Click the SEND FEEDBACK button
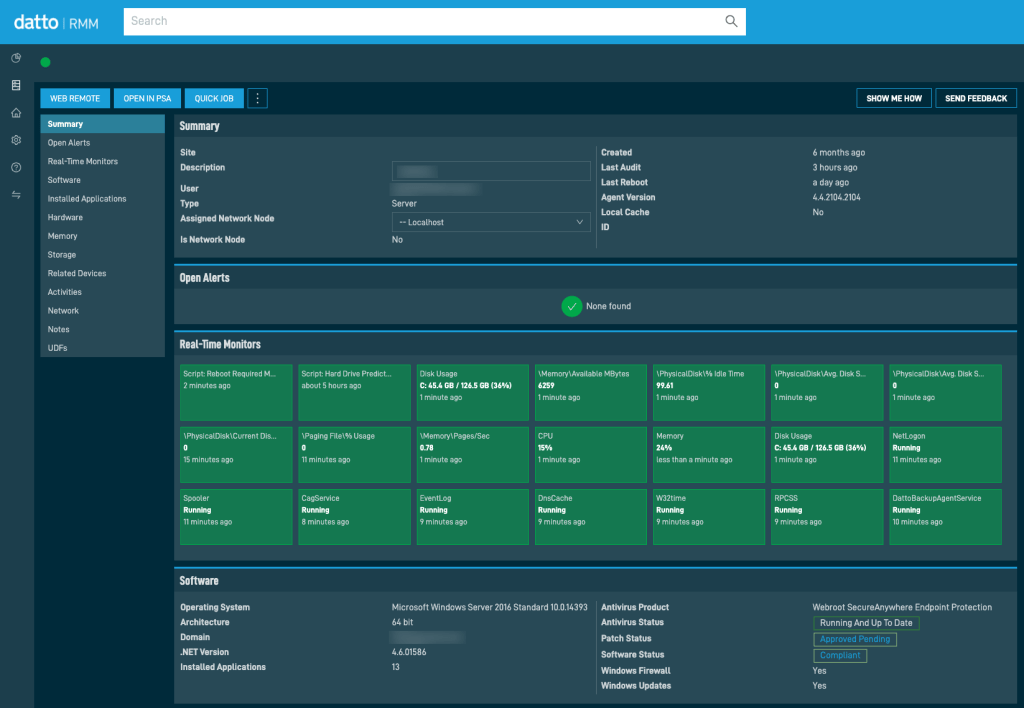The image size is (1024, 708). [976, 98]
